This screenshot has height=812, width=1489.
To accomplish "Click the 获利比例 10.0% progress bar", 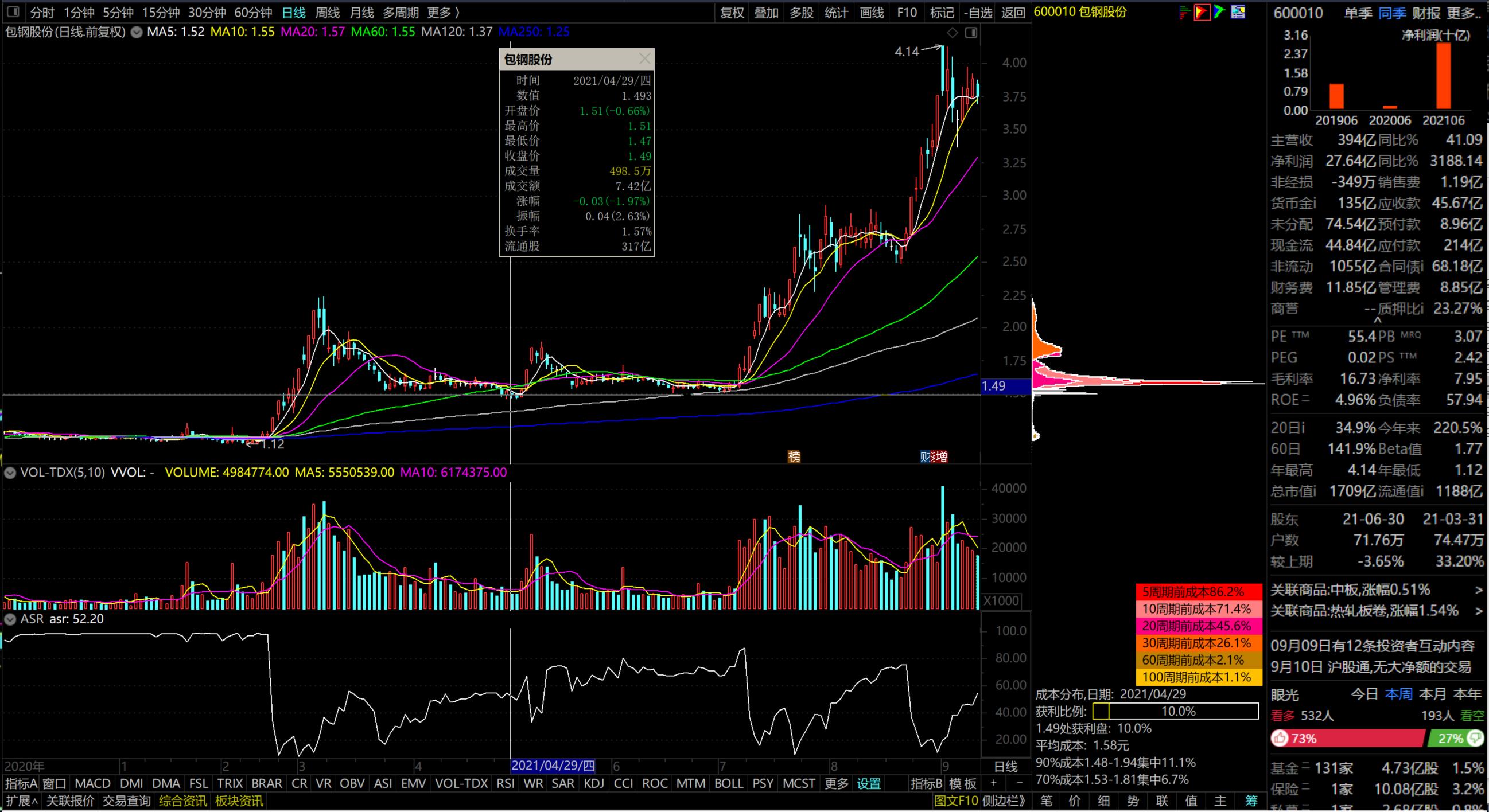I will [x=1176, y=711].
